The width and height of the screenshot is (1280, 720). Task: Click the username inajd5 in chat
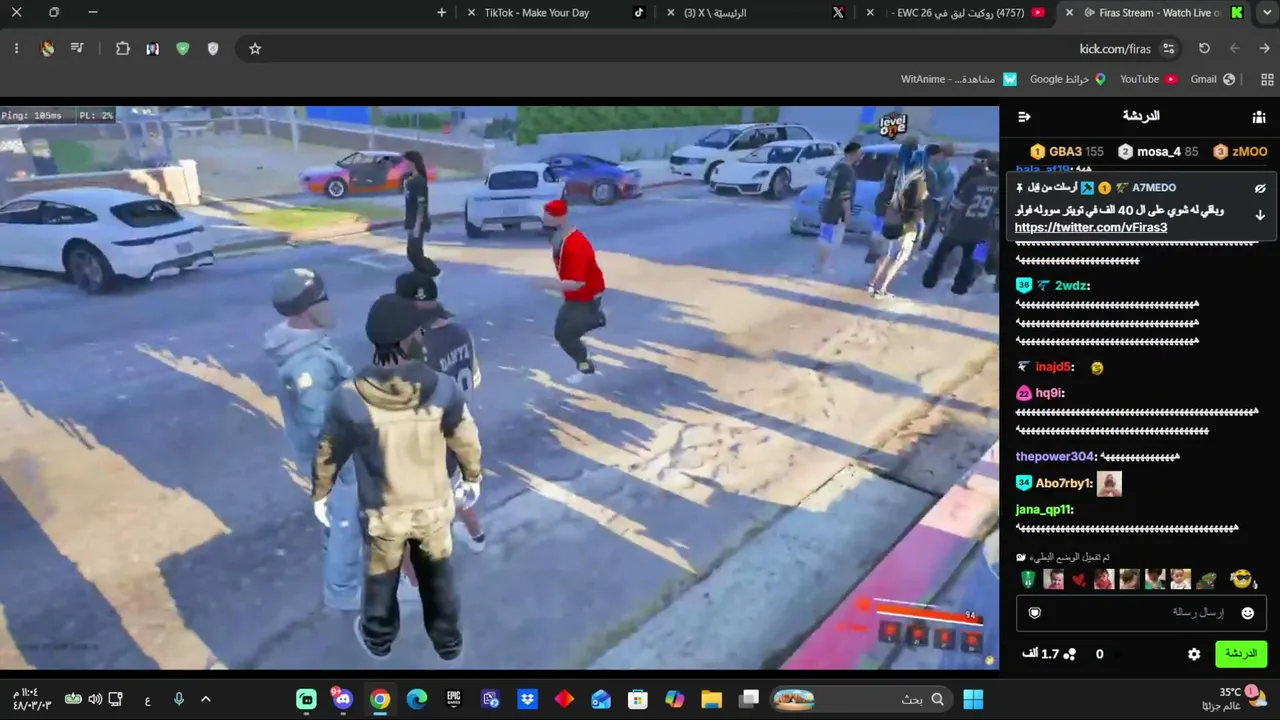(1055, 367)
